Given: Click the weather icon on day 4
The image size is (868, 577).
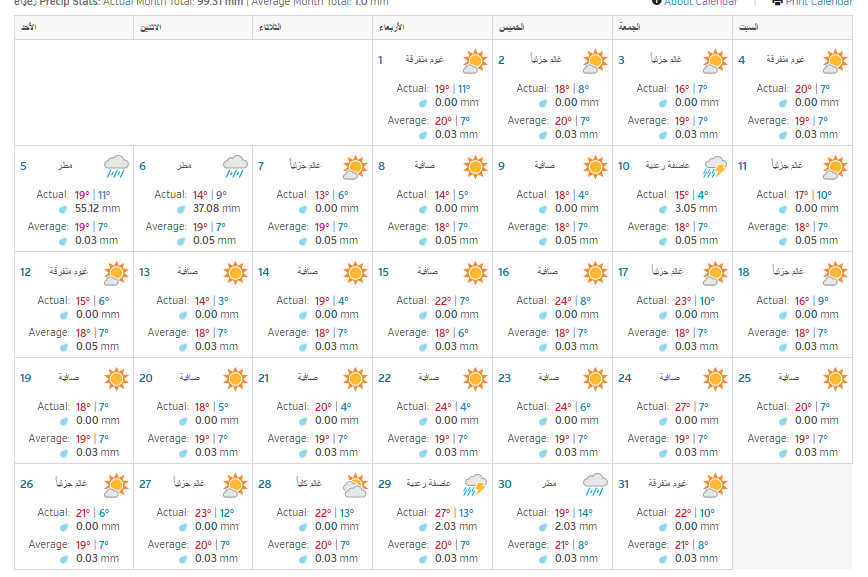Looking at the screenshot, I should (x=835, y=61).
